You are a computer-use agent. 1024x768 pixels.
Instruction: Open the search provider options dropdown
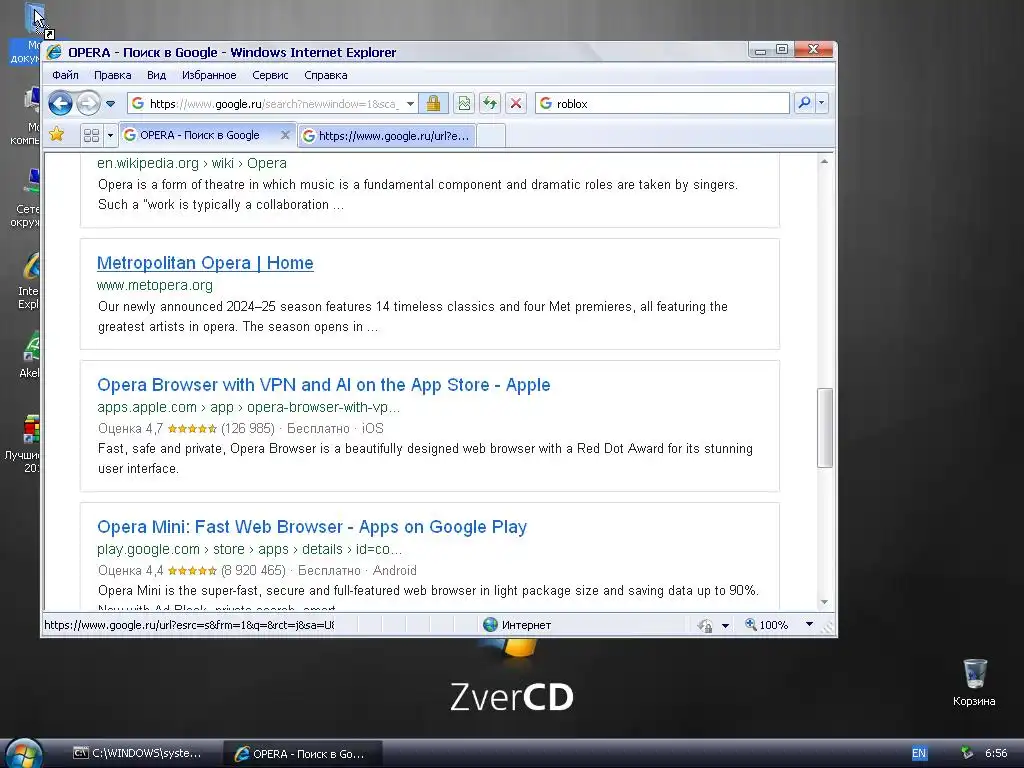(x=822, y=103)
